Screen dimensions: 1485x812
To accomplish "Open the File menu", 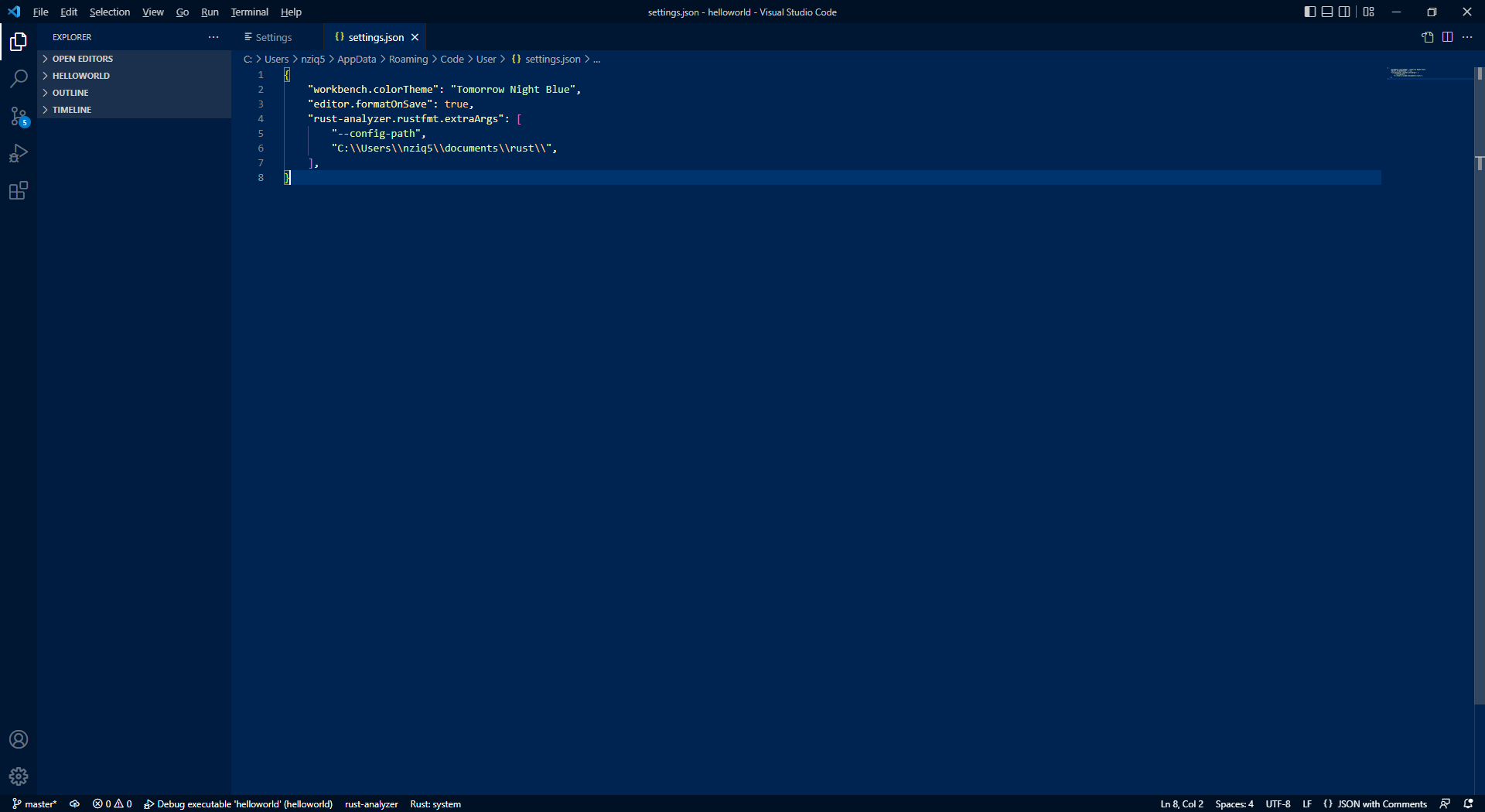I will (x=41, y=12).
